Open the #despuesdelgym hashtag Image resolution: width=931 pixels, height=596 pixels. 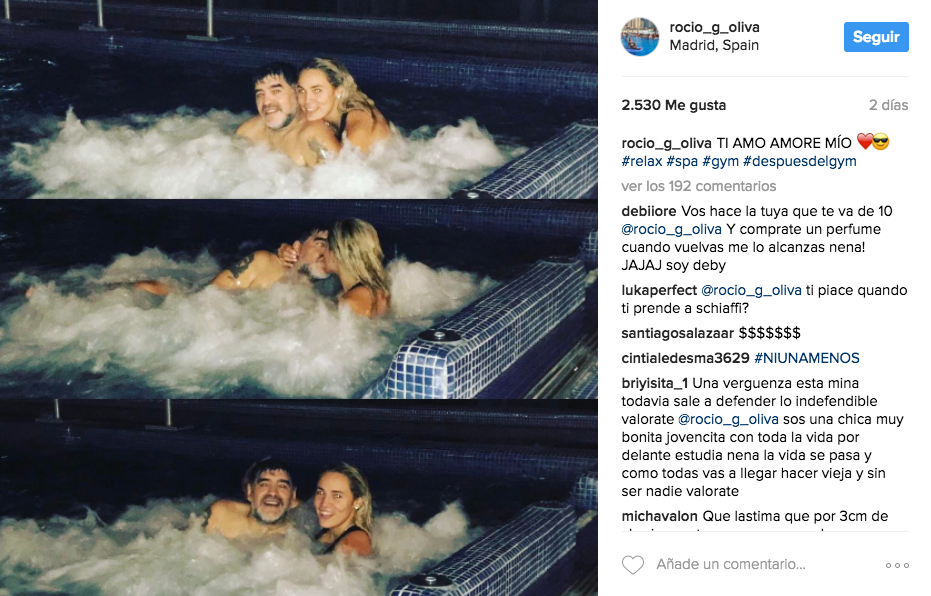(x=799, y=161)
